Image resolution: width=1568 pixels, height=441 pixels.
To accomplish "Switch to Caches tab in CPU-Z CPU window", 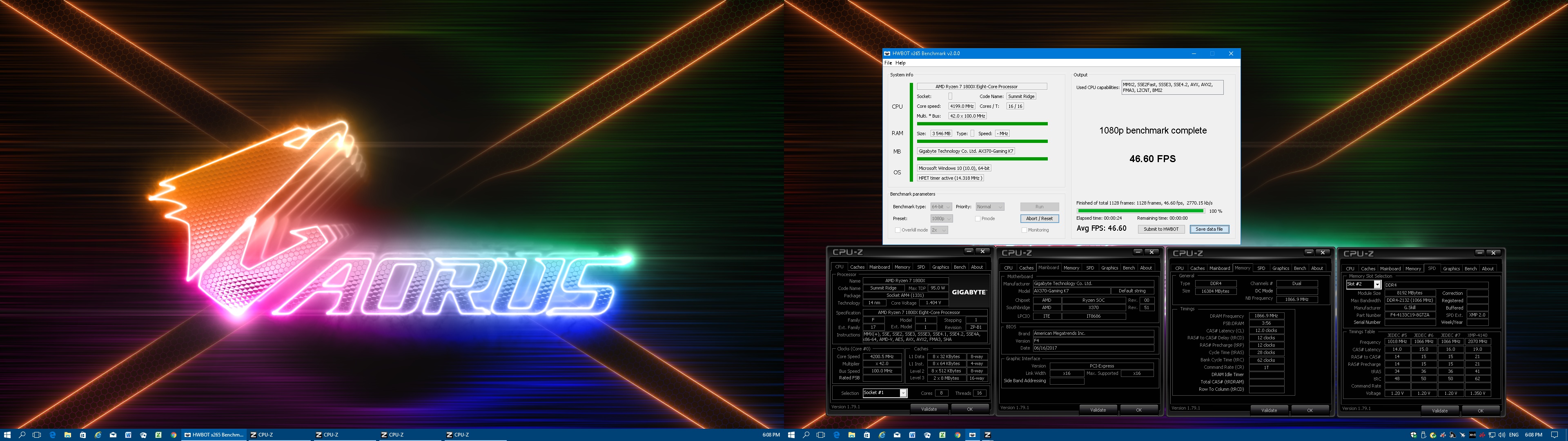I will pyautogui.click(x=857, y=267).
